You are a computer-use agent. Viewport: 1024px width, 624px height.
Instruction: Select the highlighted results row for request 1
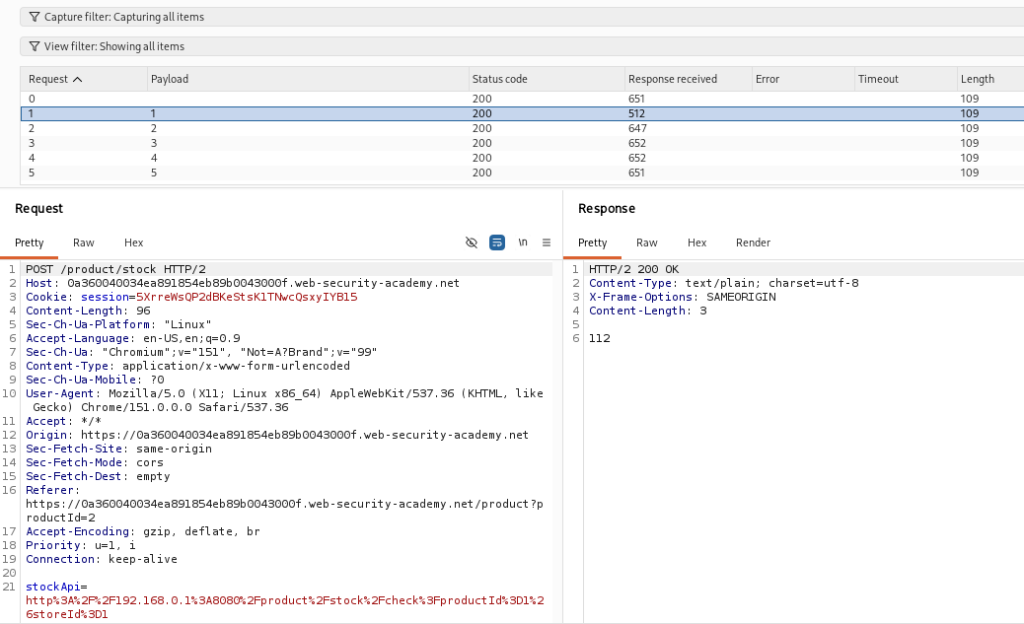(x=522, y=114)
